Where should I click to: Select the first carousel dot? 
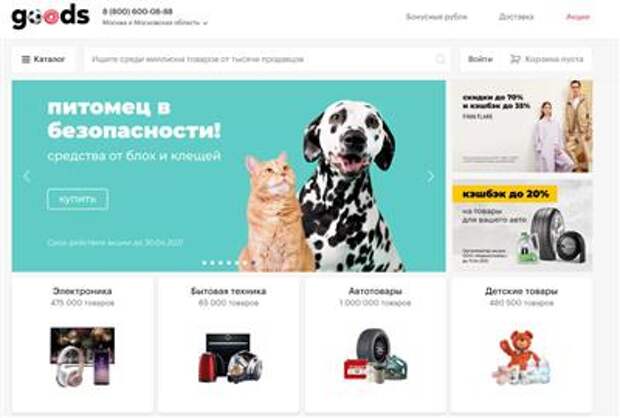204,263
